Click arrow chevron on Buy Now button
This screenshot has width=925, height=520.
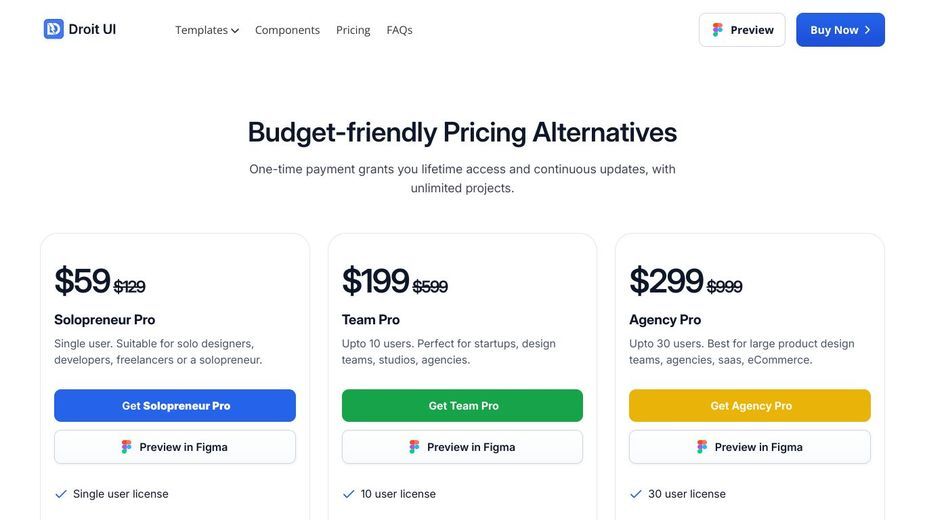pyautogui.click(x=867, y=30)
